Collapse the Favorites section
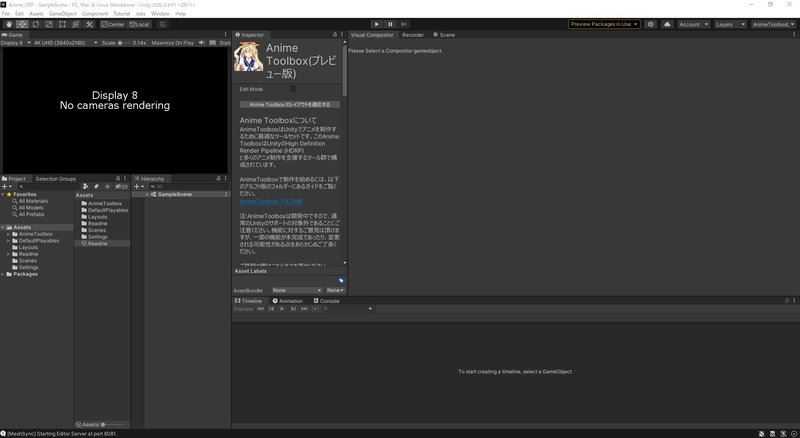Screen dimensions: 800x438 point(3,194)
